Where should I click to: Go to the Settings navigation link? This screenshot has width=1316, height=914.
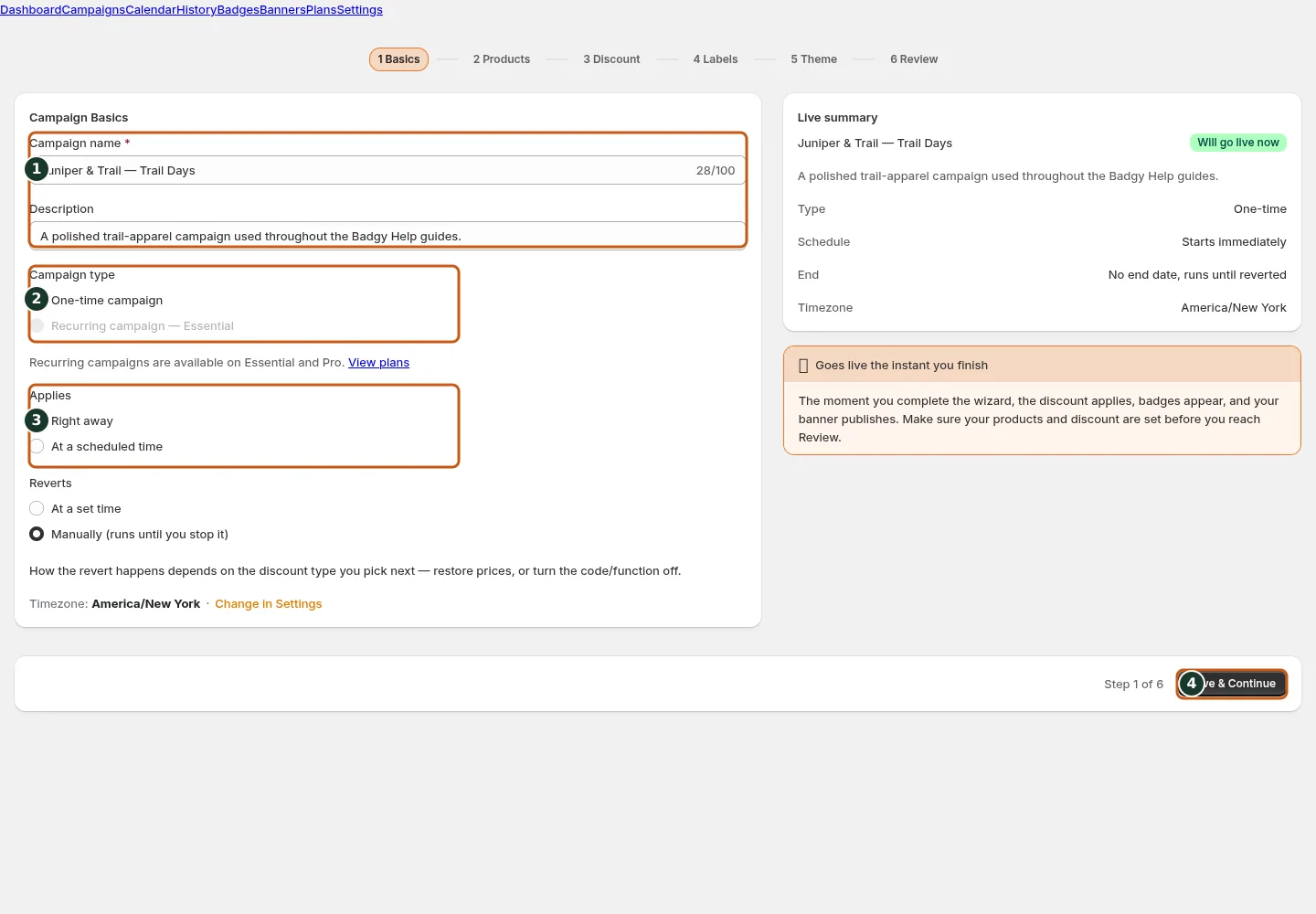(360, 10)
